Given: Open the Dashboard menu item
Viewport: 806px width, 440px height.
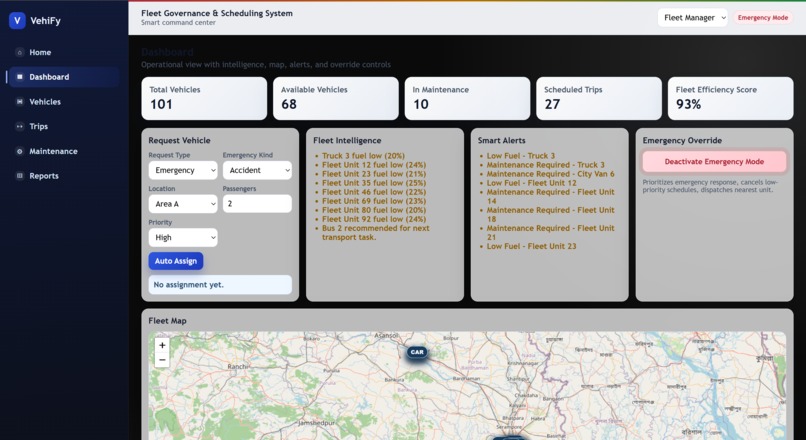Looking at the screenshot, I should point(64,77).
